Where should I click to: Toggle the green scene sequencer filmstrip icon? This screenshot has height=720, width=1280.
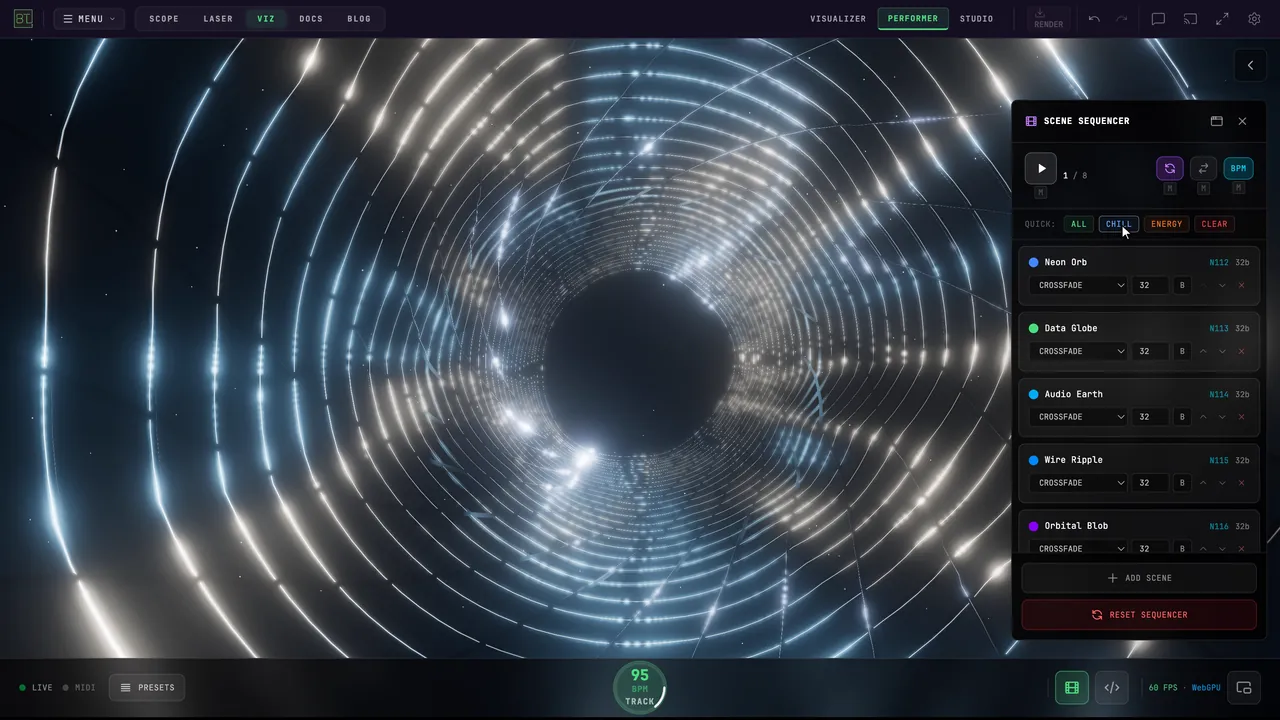point(1072,687)
